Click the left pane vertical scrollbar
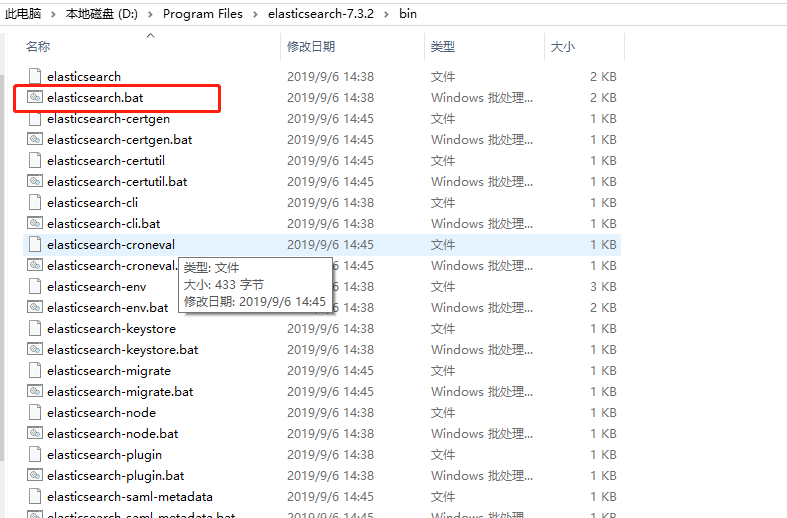Viewport: 787px width, 518px height. tap(2, 268)
